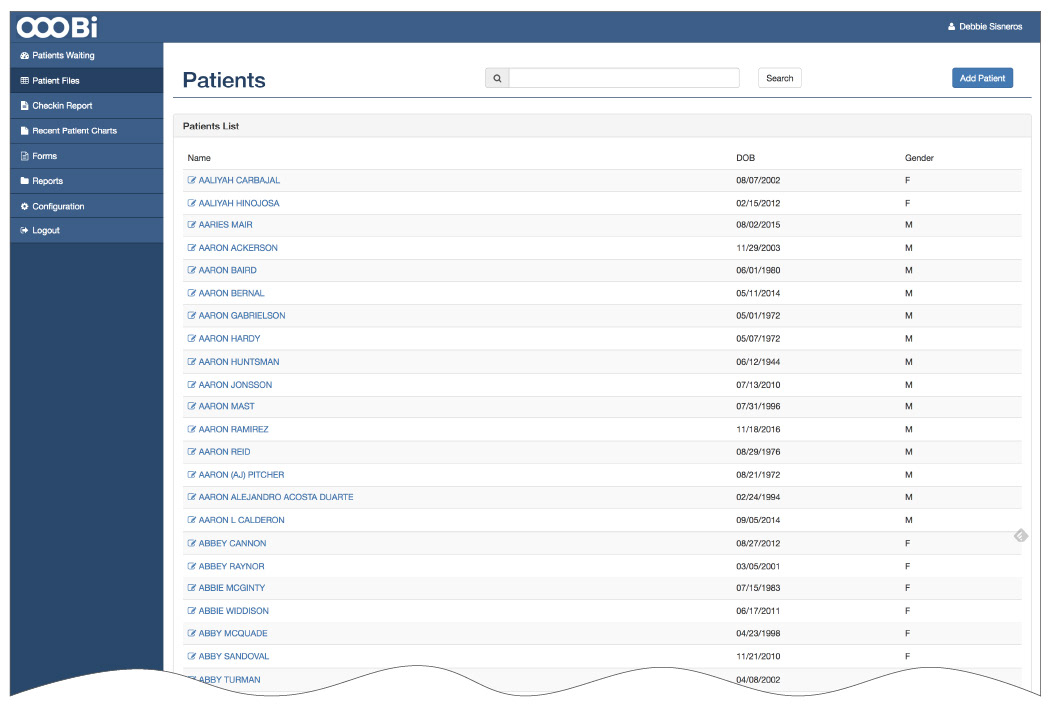Screen dimensions: 1051x710
Task: Click edit icon for AARIES MAIR
Action: [x=192, y=225]
